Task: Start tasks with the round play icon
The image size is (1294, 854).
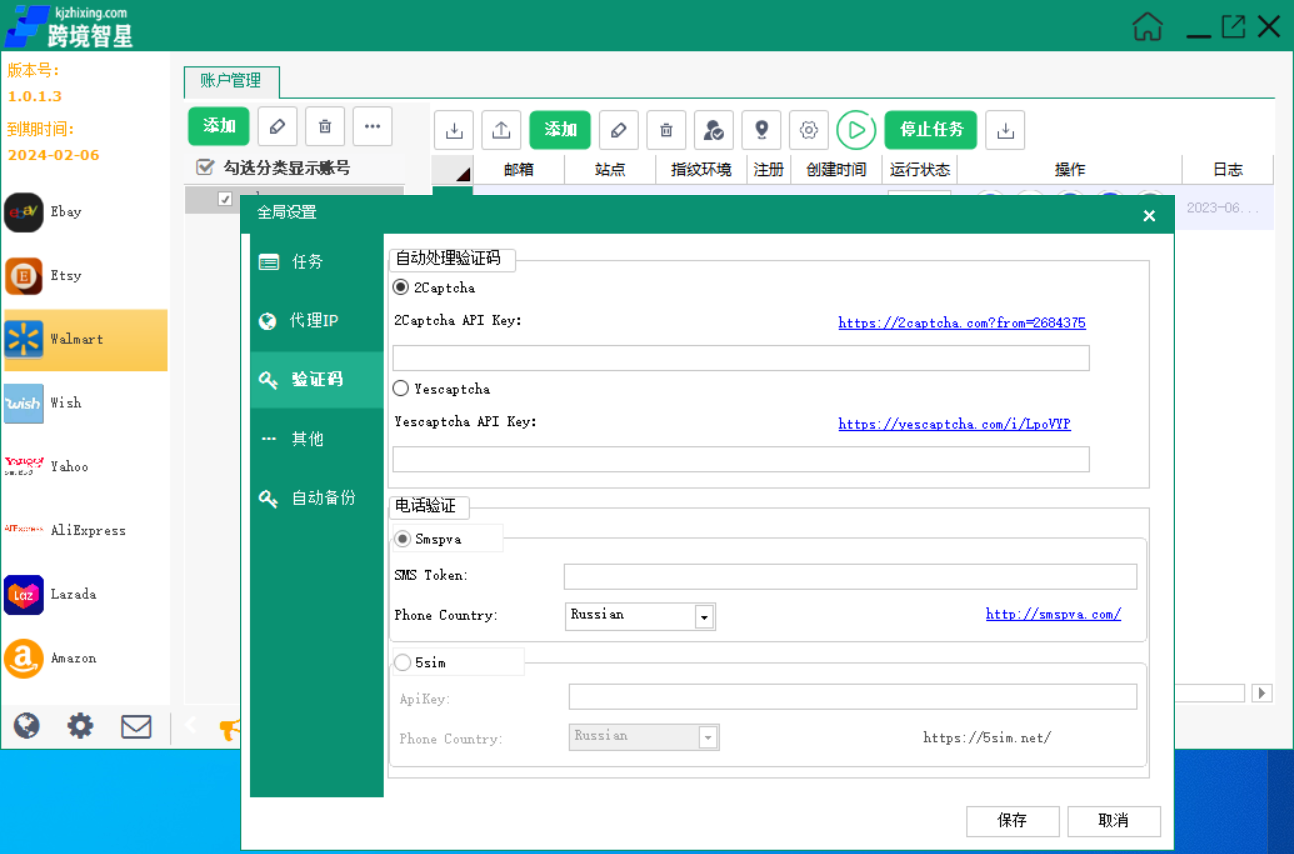Action: pyautogui.click(x=856, y=130)
